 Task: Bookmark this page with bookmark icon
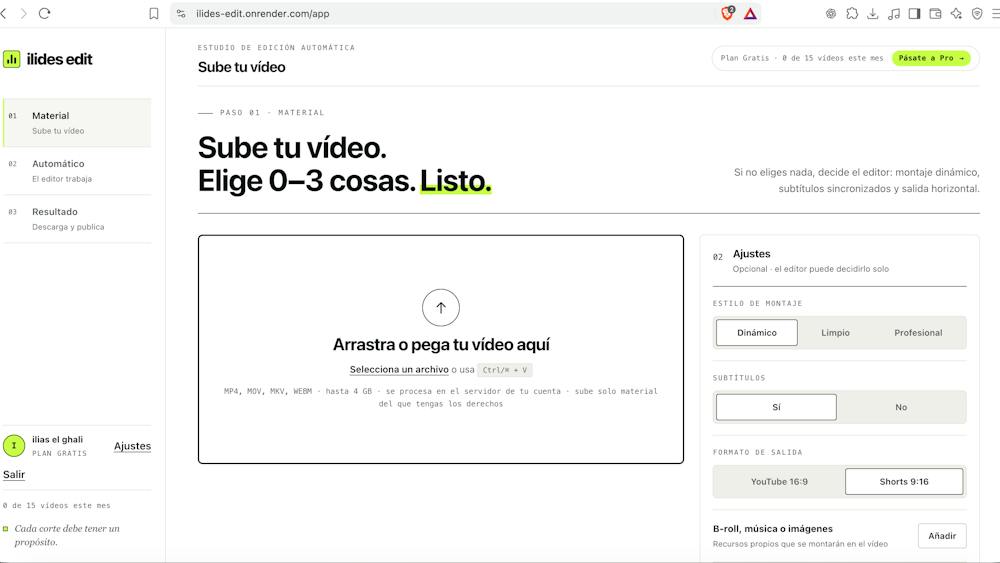pos(154,13)
